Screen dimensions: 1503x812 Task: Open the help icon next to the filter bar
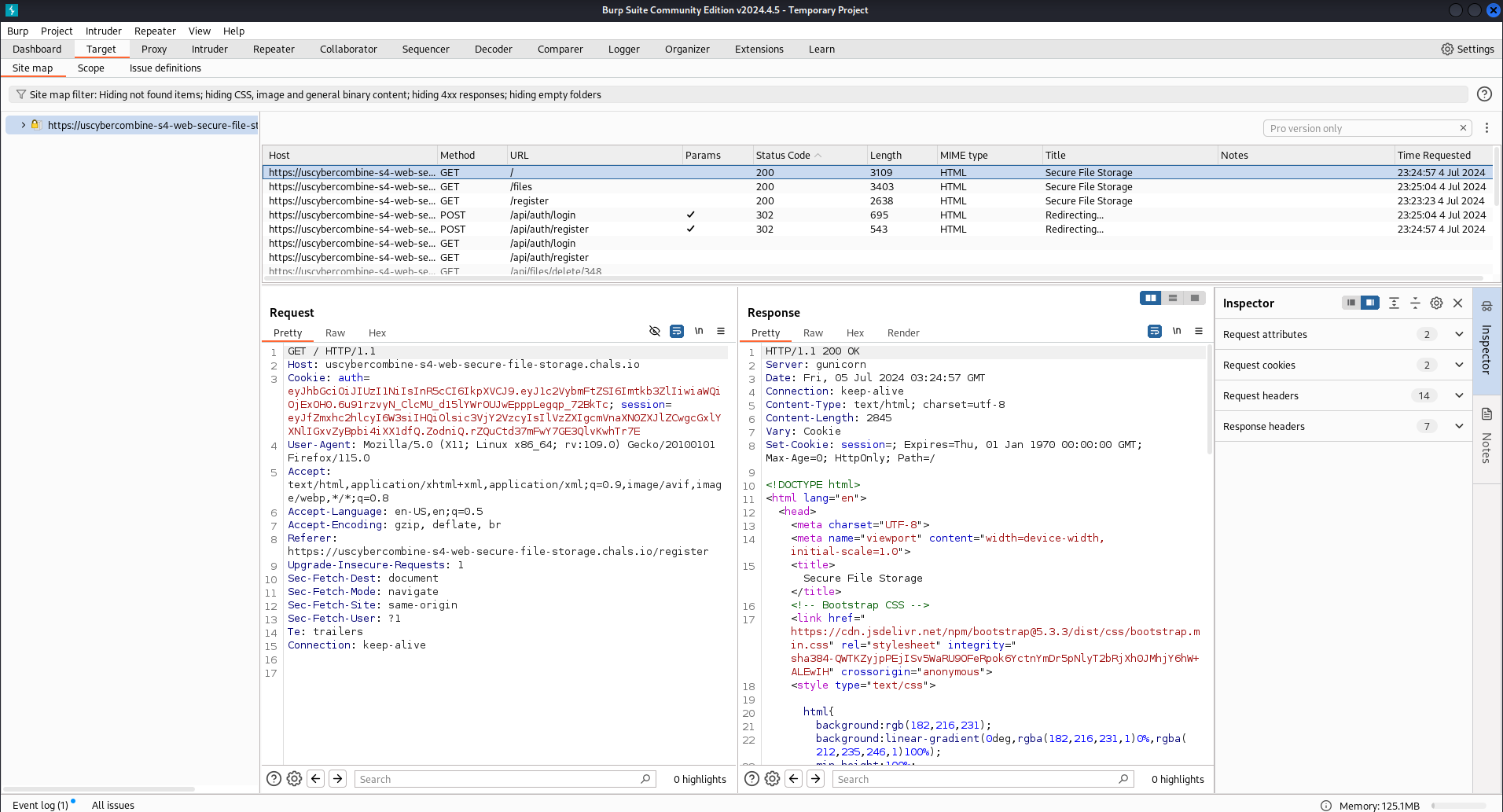1484,94
